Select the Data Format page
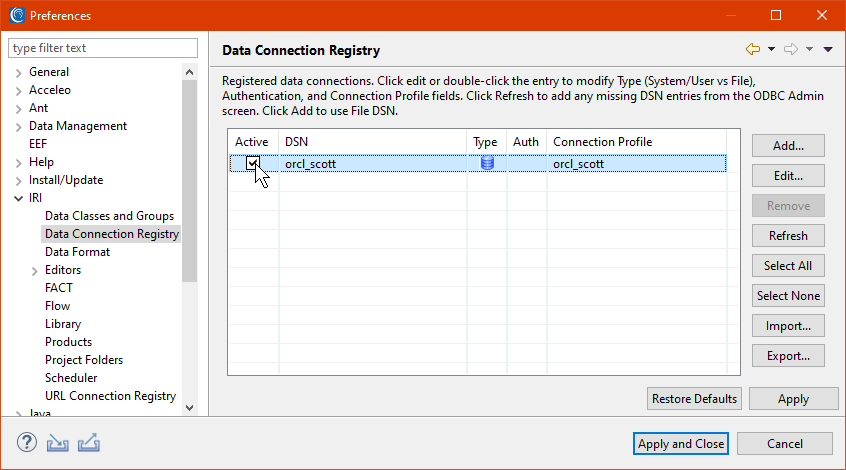Image resolution: width=846 pixels, height=470 pixels. (x=77, y=252)
